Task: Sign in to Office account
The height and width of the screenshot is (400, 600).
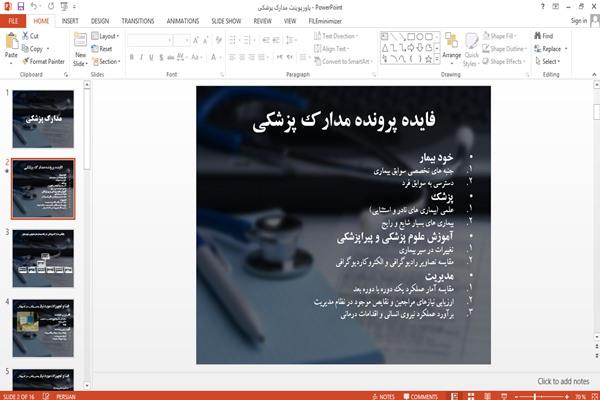Action: (579, 21)
